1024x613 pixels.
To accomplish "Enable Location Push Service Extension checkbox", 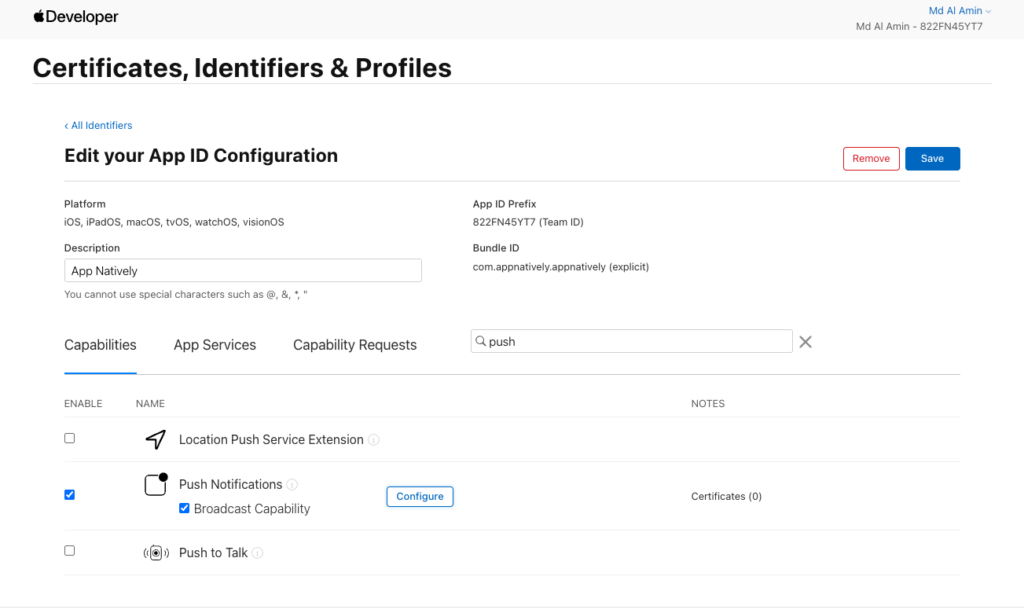I will (x=70, y=438).
